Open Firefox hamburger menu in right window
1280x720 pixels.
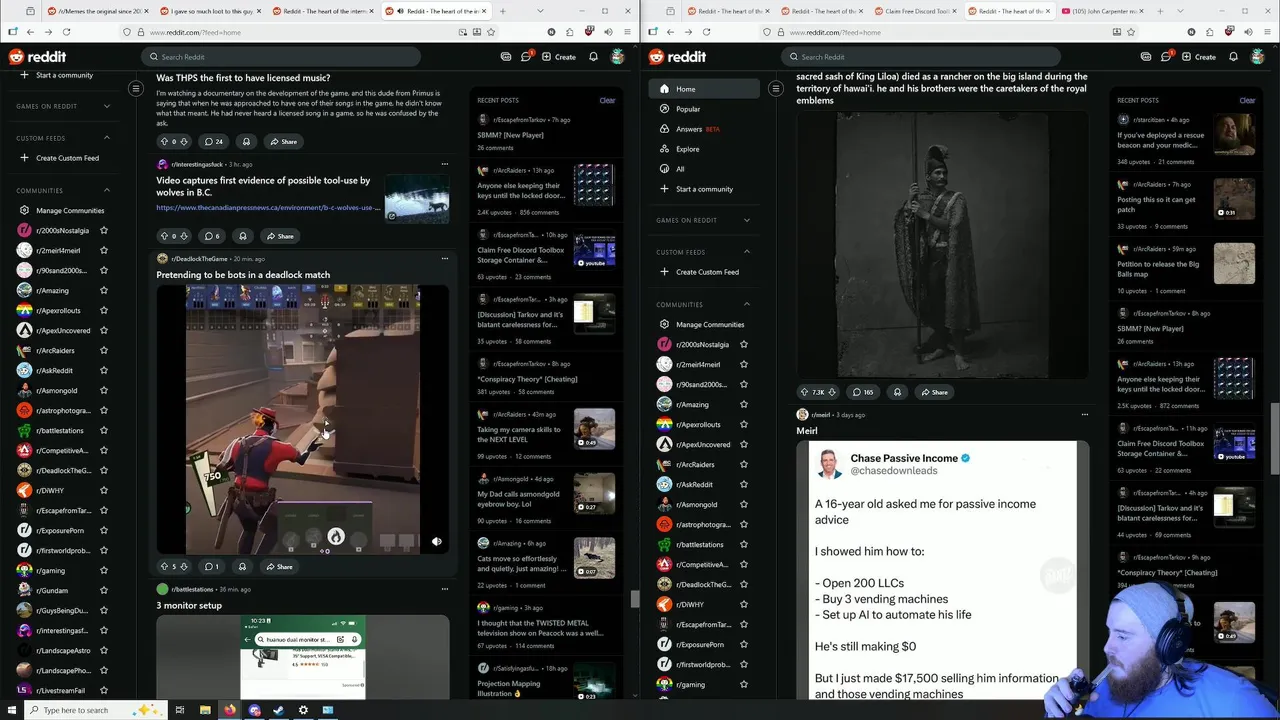1268,32
